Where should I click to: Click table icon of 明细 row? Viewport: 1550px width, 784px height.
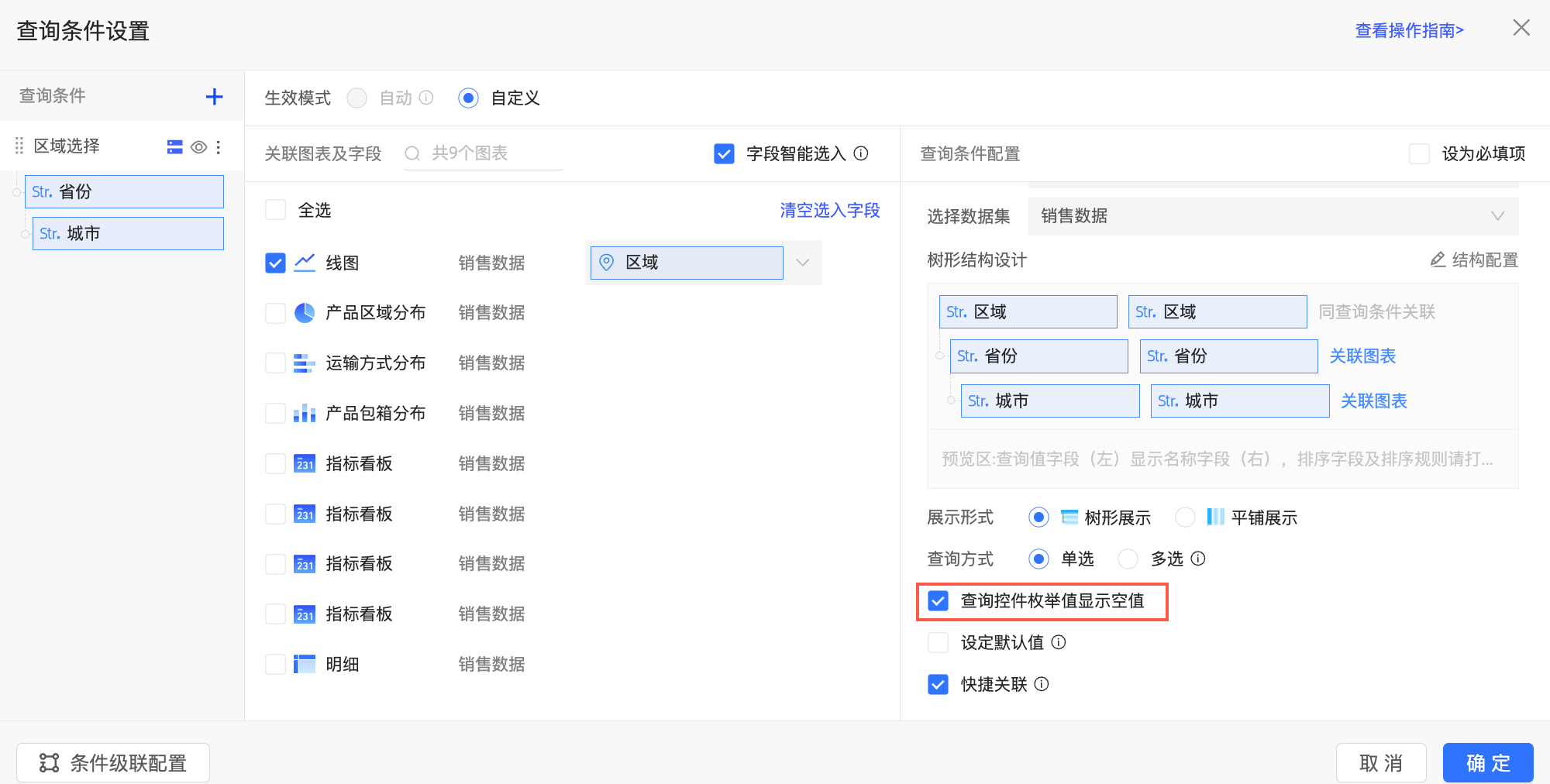point(305,664)
